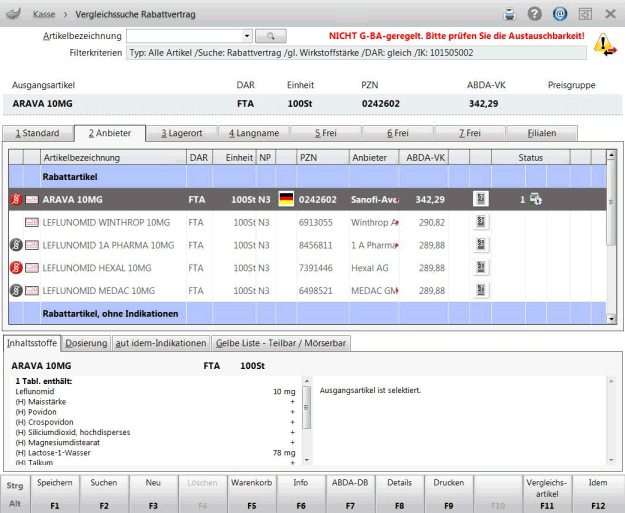This screenshot has height=513, width=625.
Task: Open the aut idem-Indikationen tab
Action: coord(161,343)
